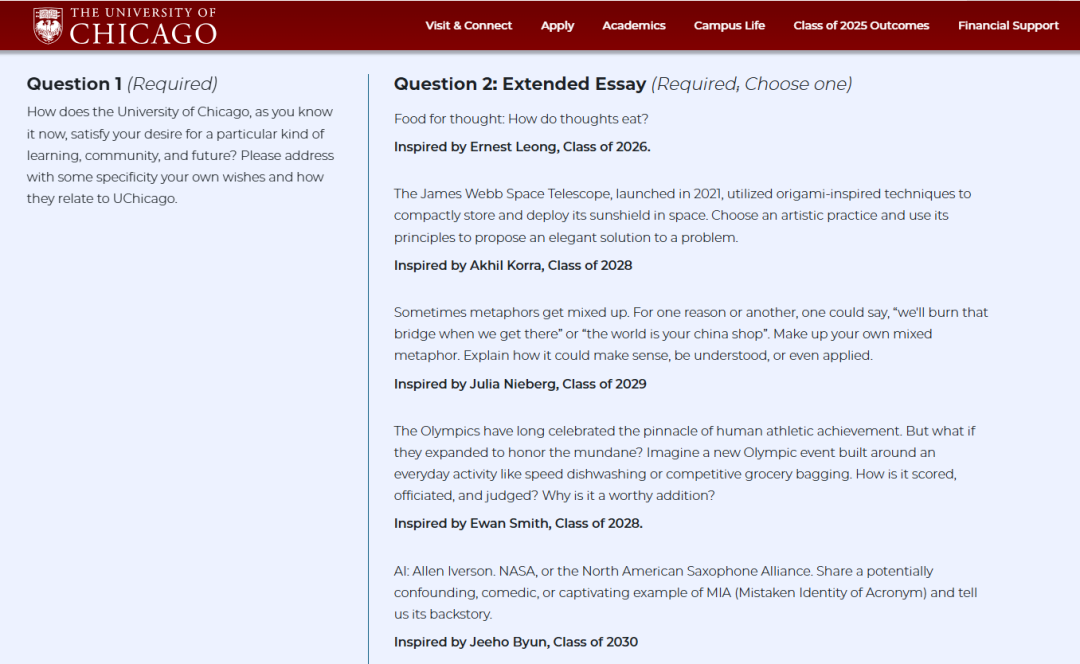Click 'Inspired by Ernest Leong' credit line

522,147
